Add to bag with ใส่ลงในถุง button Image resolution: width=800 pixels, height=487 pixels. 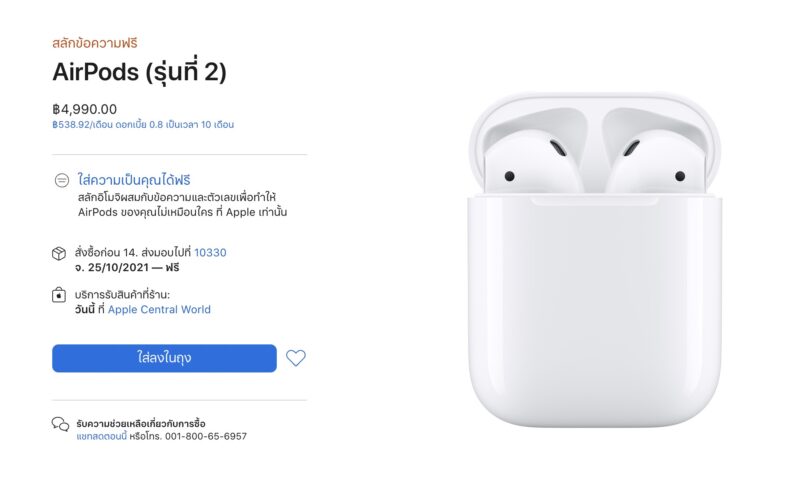pyautogui.click(x=164, y=358)
